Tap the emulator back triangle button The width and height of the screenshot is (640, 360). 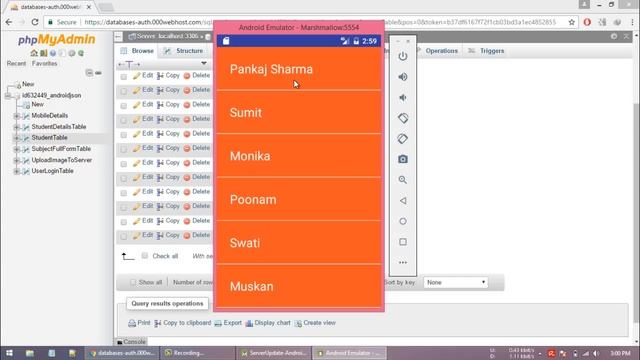click(402, 200)
